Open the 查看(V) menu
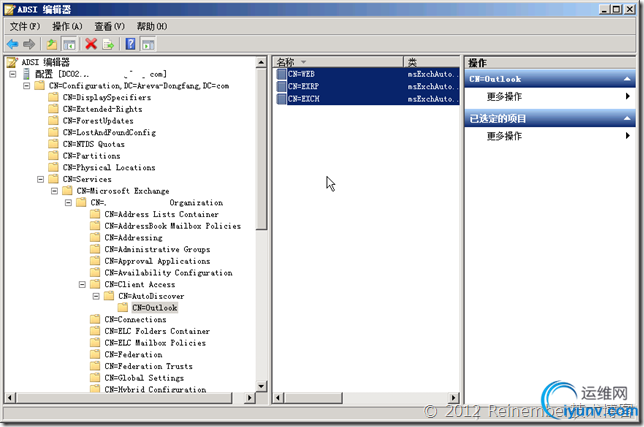The image size is (644, 427). (x=110, y=26)
